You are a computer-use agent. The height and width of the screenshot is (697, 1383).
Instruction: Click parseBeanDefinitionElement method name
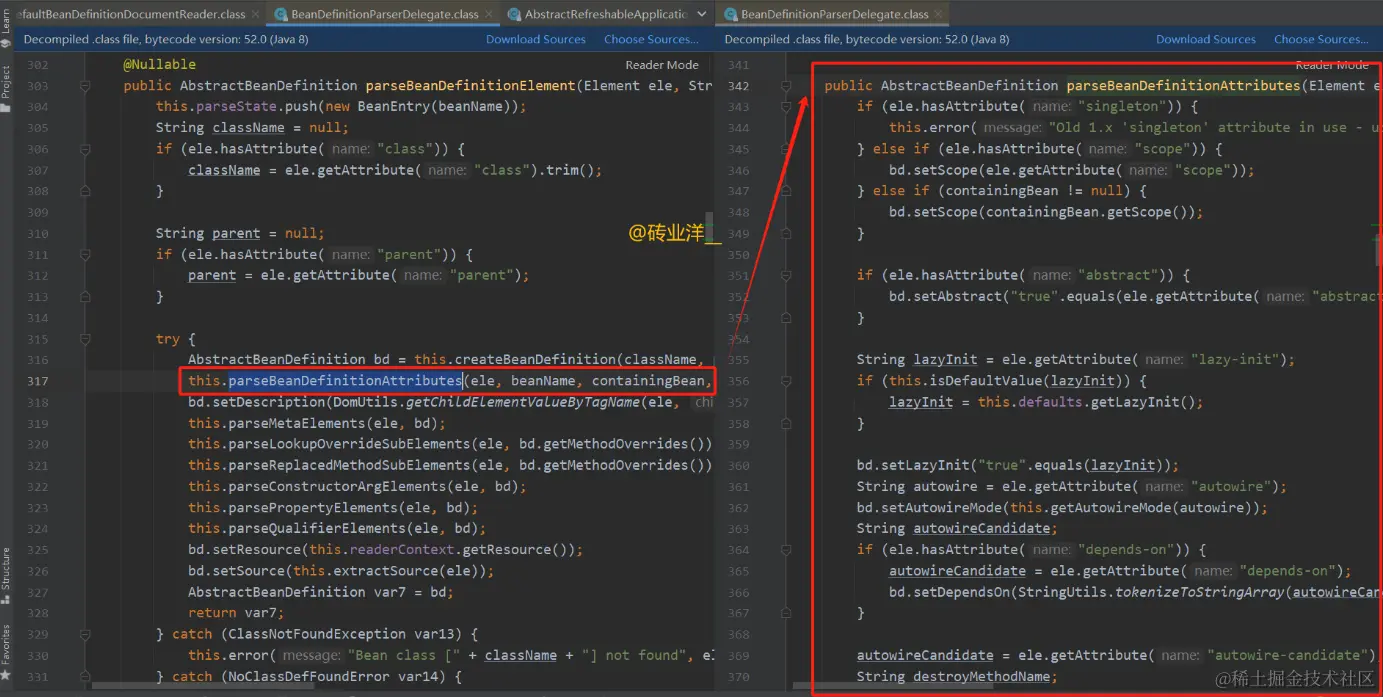[470, 86]
